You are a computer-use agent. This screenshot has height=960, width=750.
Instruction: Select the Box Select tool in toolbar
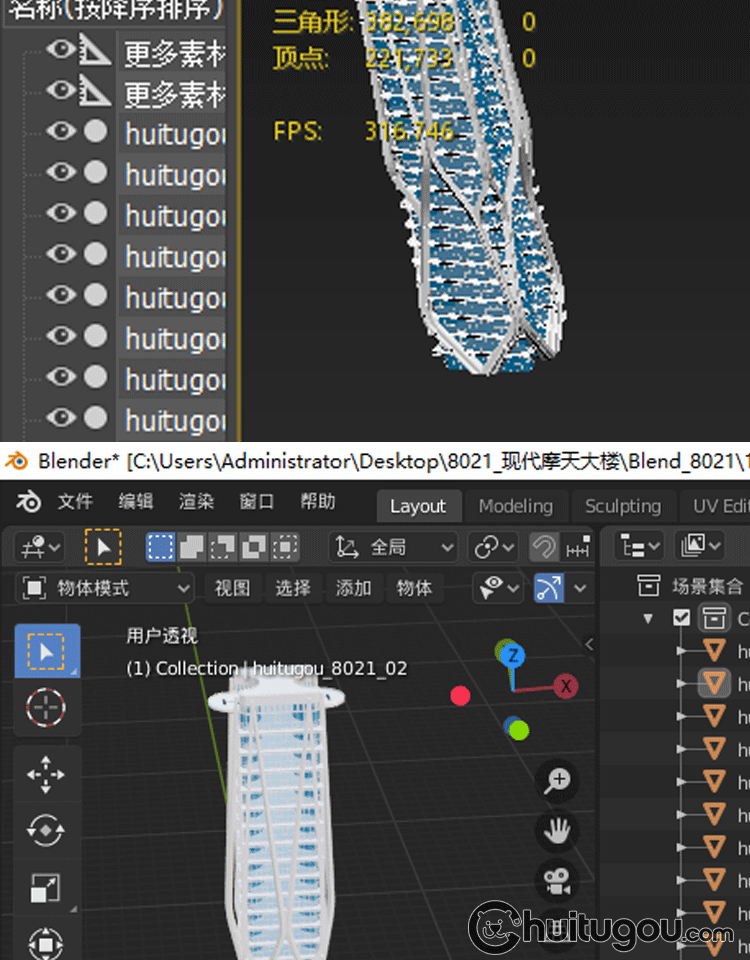pos(46,652)
